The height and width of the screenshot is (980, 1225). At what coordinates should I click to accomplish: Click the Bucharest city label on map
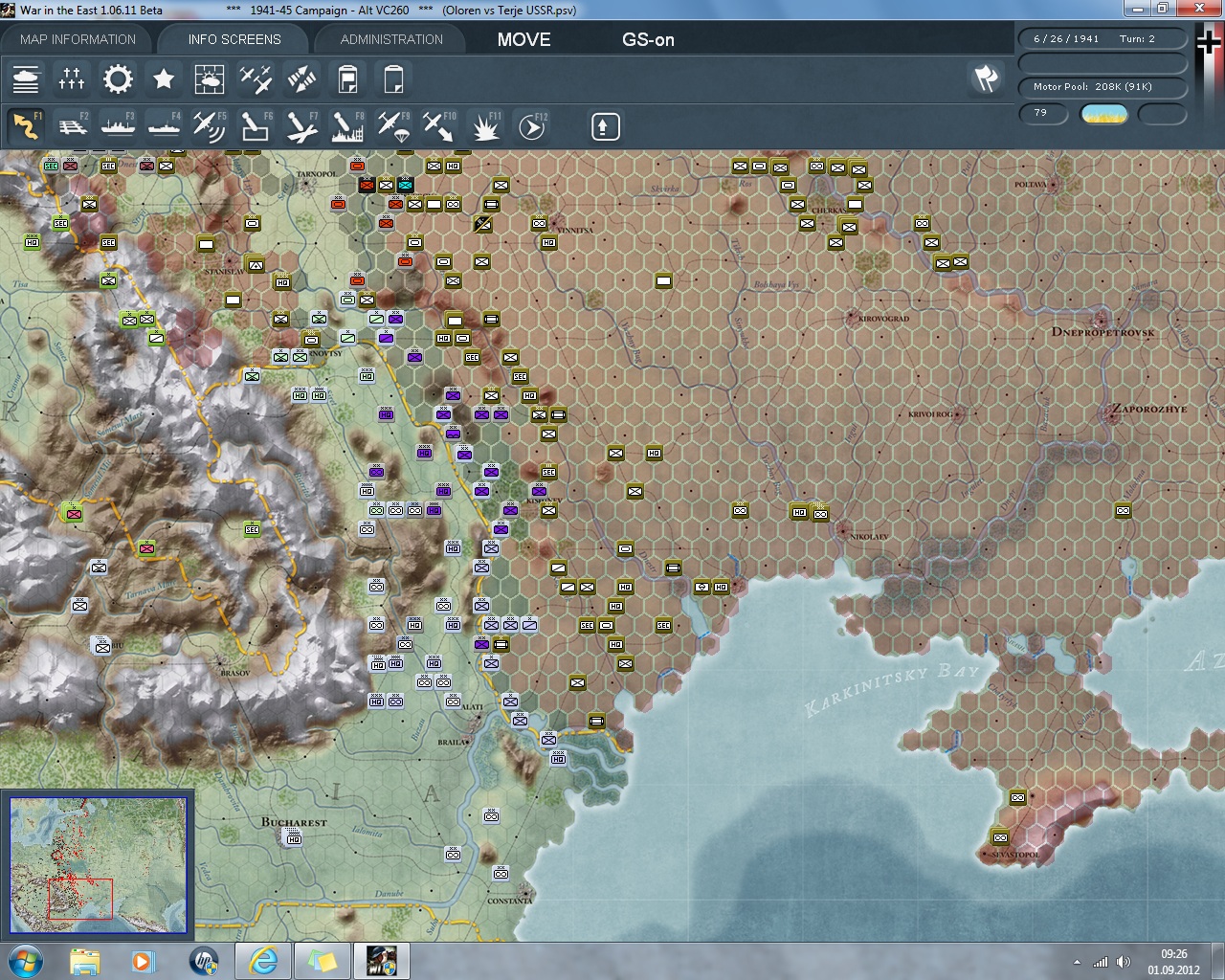294,822
